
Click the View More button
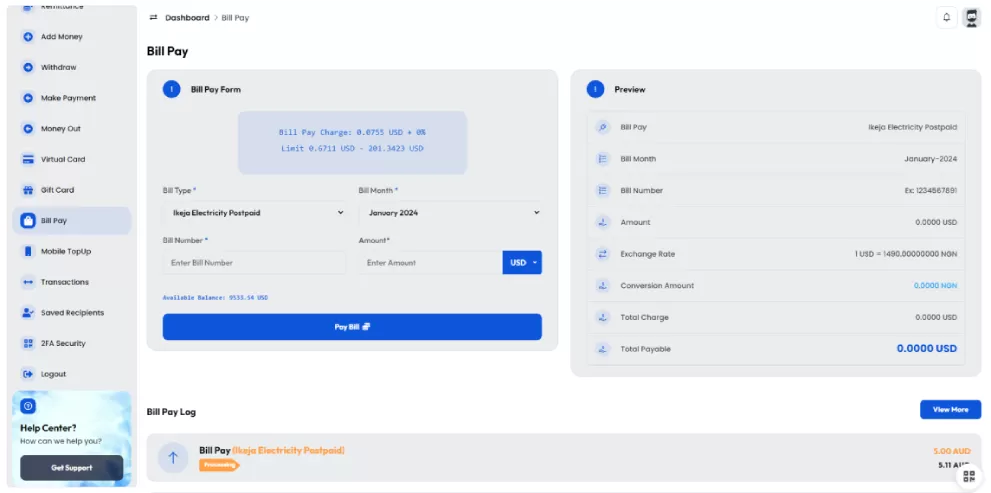tap(950, 409)
